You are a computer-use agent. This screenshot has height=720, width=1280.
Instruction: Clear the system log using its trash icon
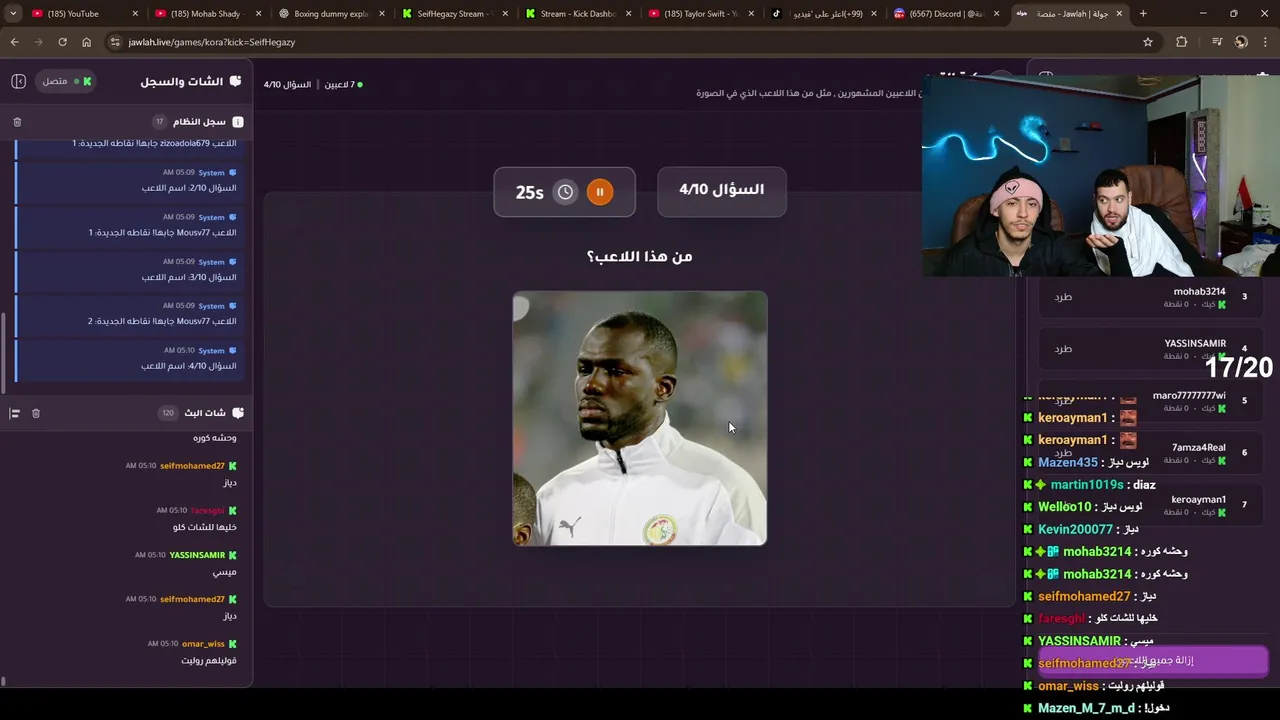click(17, 122)
